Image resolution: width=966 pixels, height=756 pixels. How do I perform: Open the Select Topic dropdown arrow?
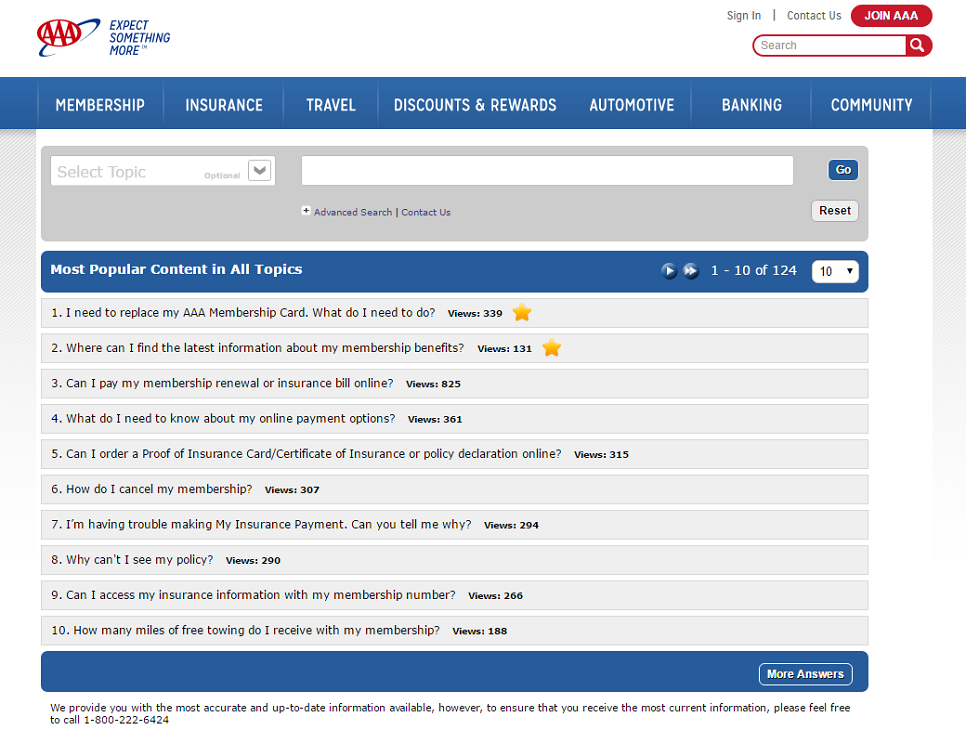[x=260, y=170]
